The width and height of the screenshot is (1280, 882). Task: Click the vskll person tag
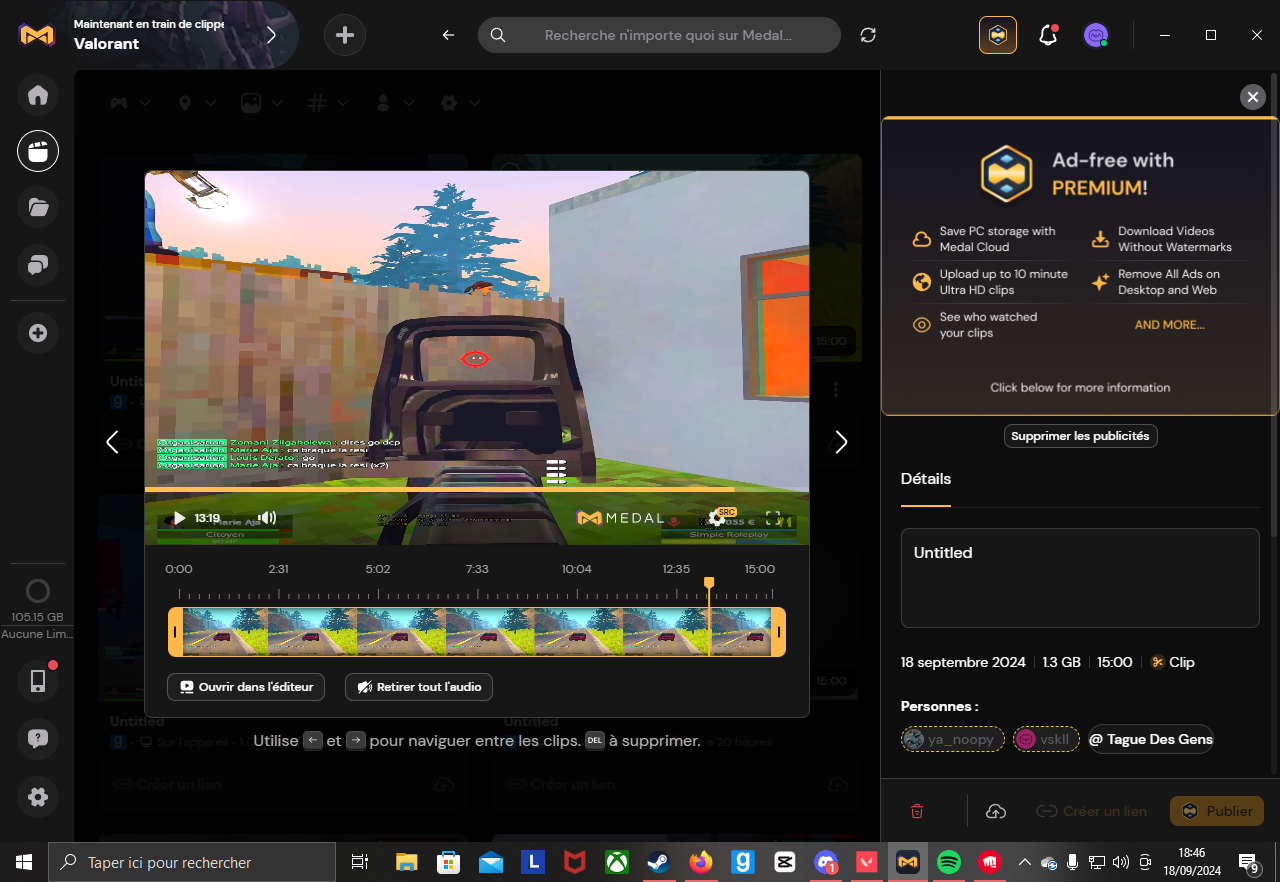tap(1046, 739)
